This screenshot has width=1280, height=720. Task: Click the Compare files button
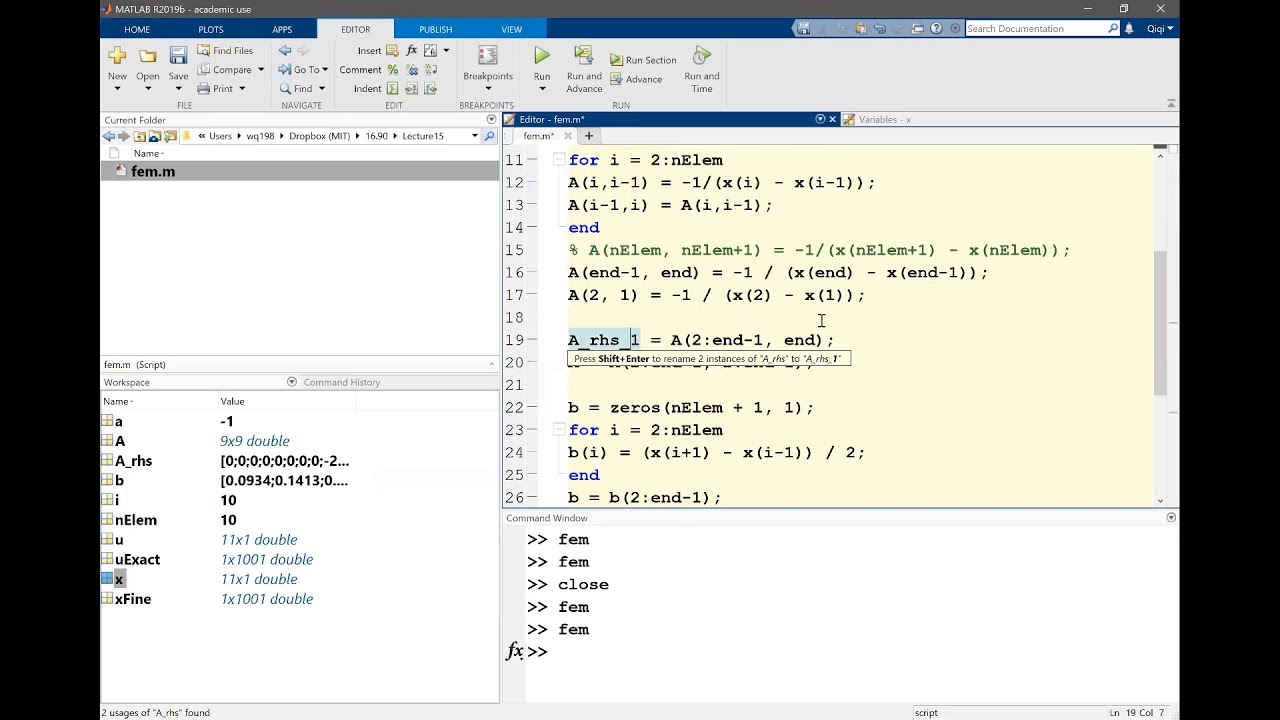[x=225, y=69]
